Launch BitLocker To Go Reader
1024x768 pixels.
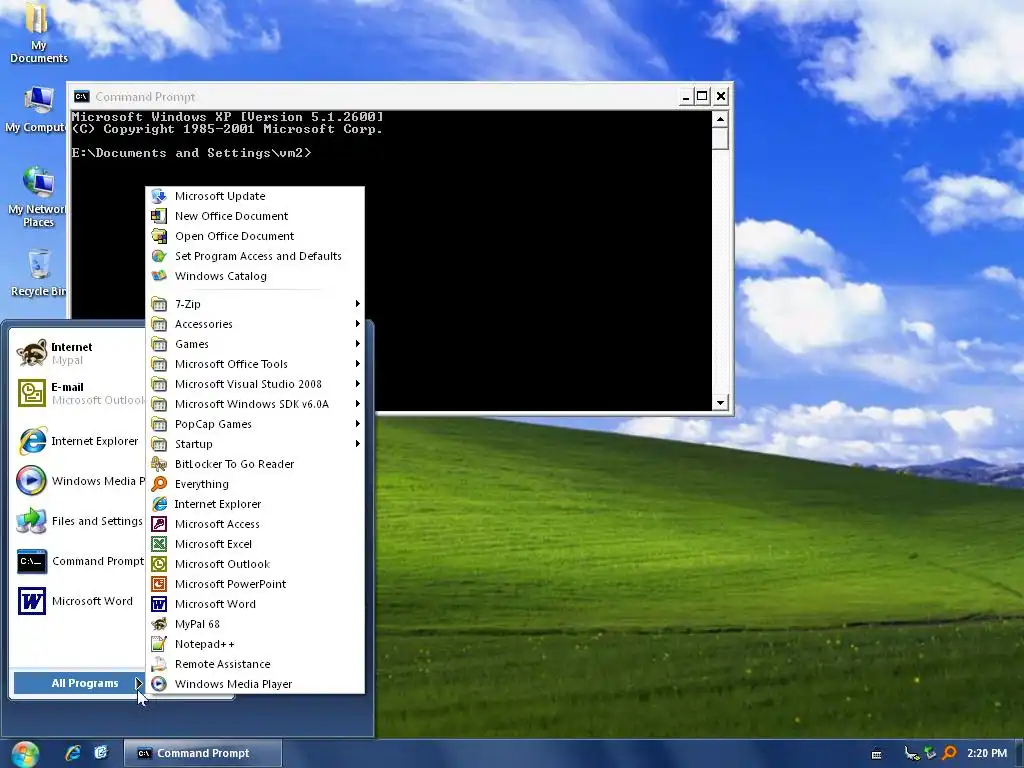pos(255,464)
